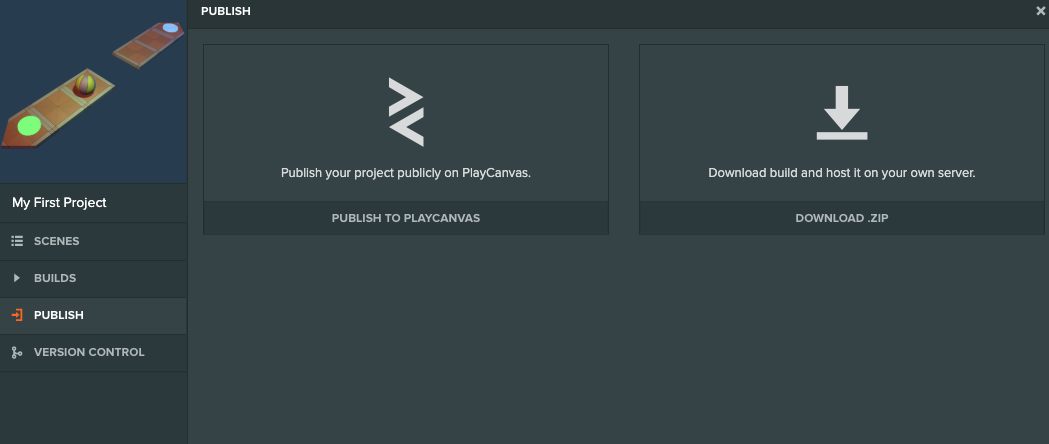This screenshot has width=1049, height=444.
Task: Click the project thumbnail image
Action: [93, 91]
